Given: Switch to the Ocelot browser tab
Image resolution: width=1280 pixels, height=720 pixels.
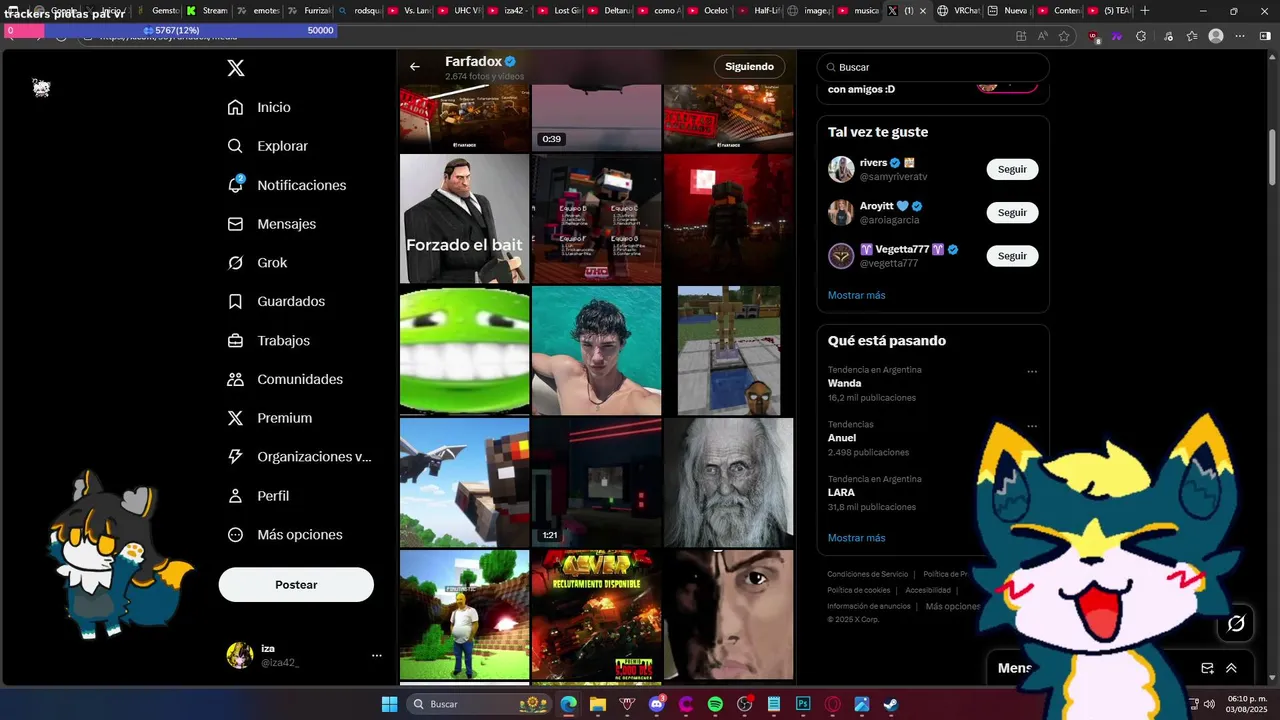Looking at the screenshot, I should click(x=710, y=11).
